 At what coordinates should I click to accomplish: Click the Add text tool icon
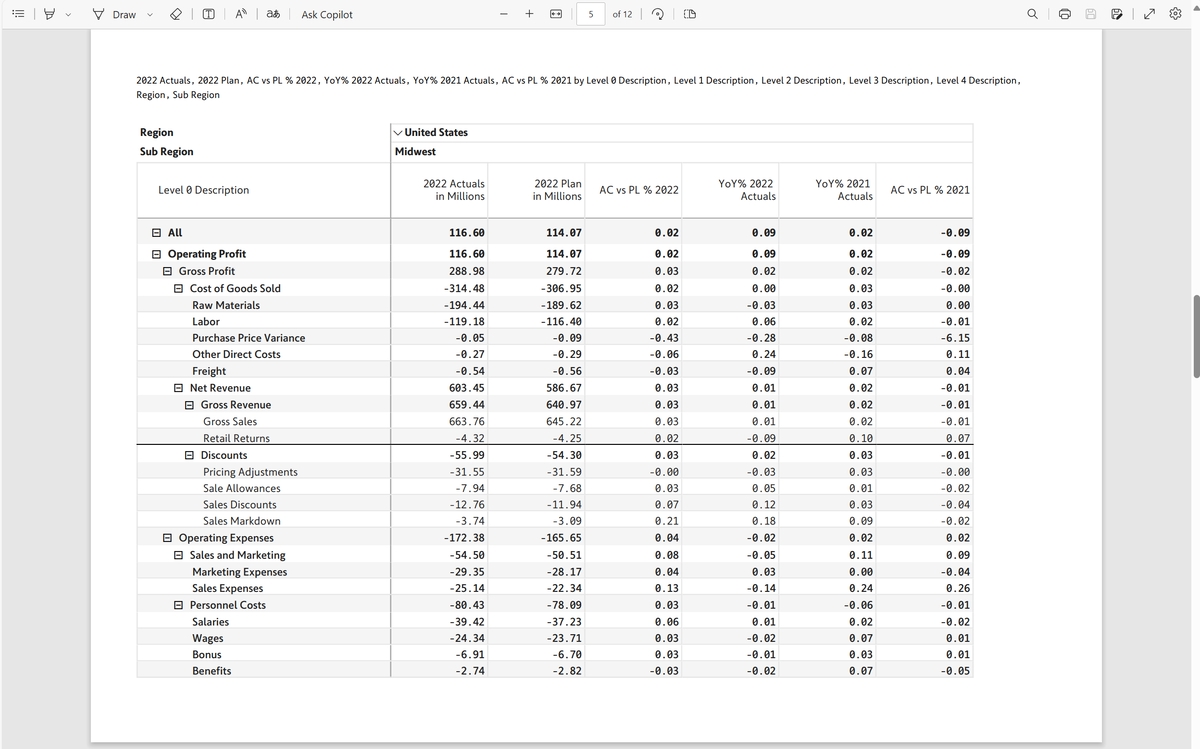click(209, 14)
